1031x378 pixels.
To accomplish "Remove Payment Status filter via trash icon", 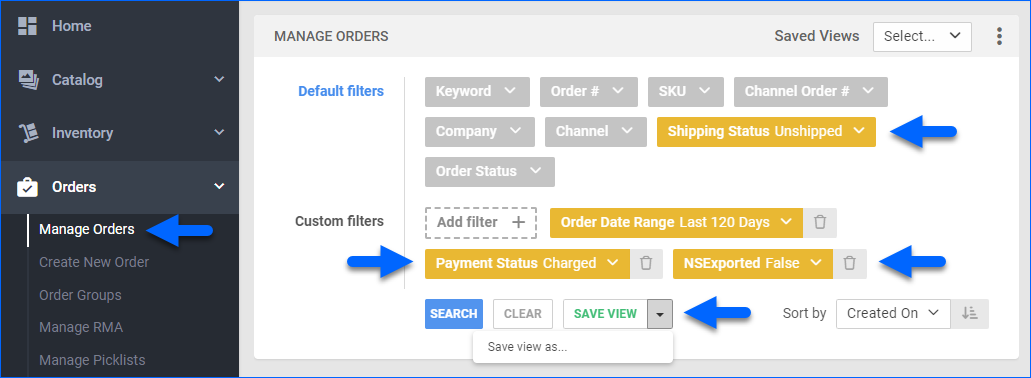I will point(646,263).
